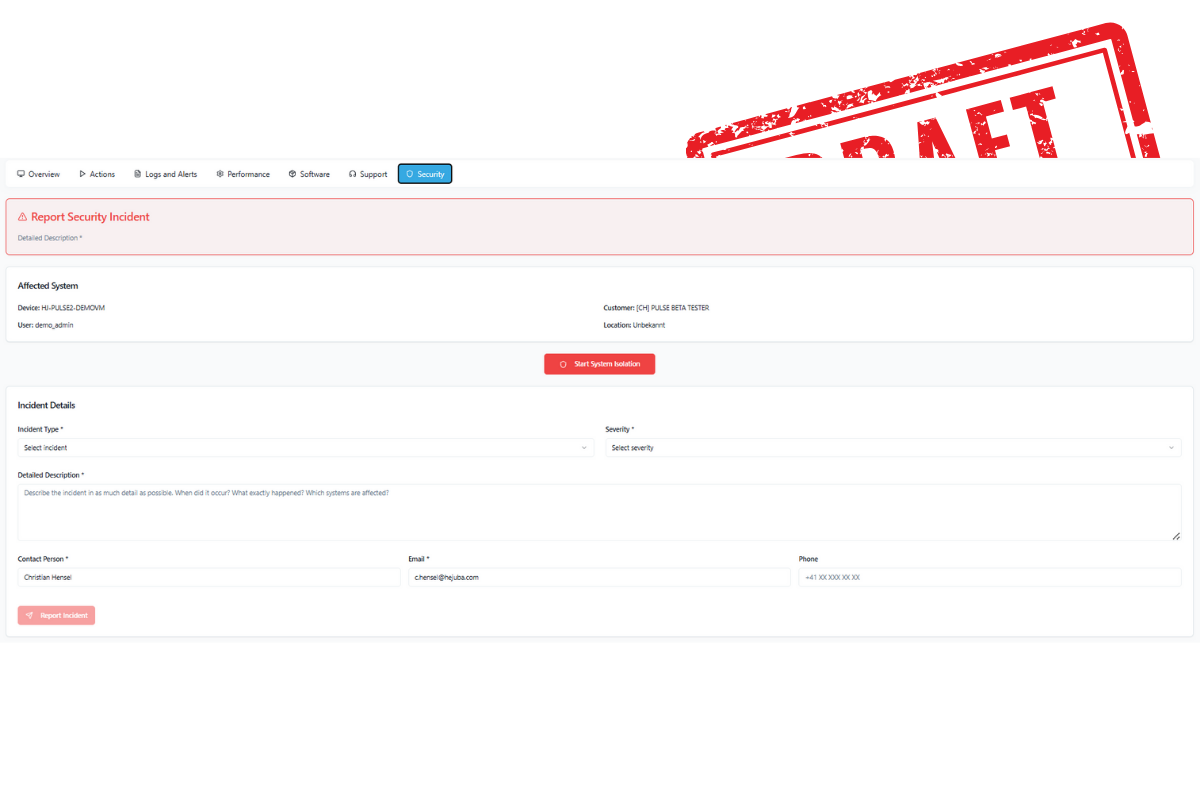The image size is (1200, 800).
Task: Click into the Contact Person field
Action: tap(208, 577)
